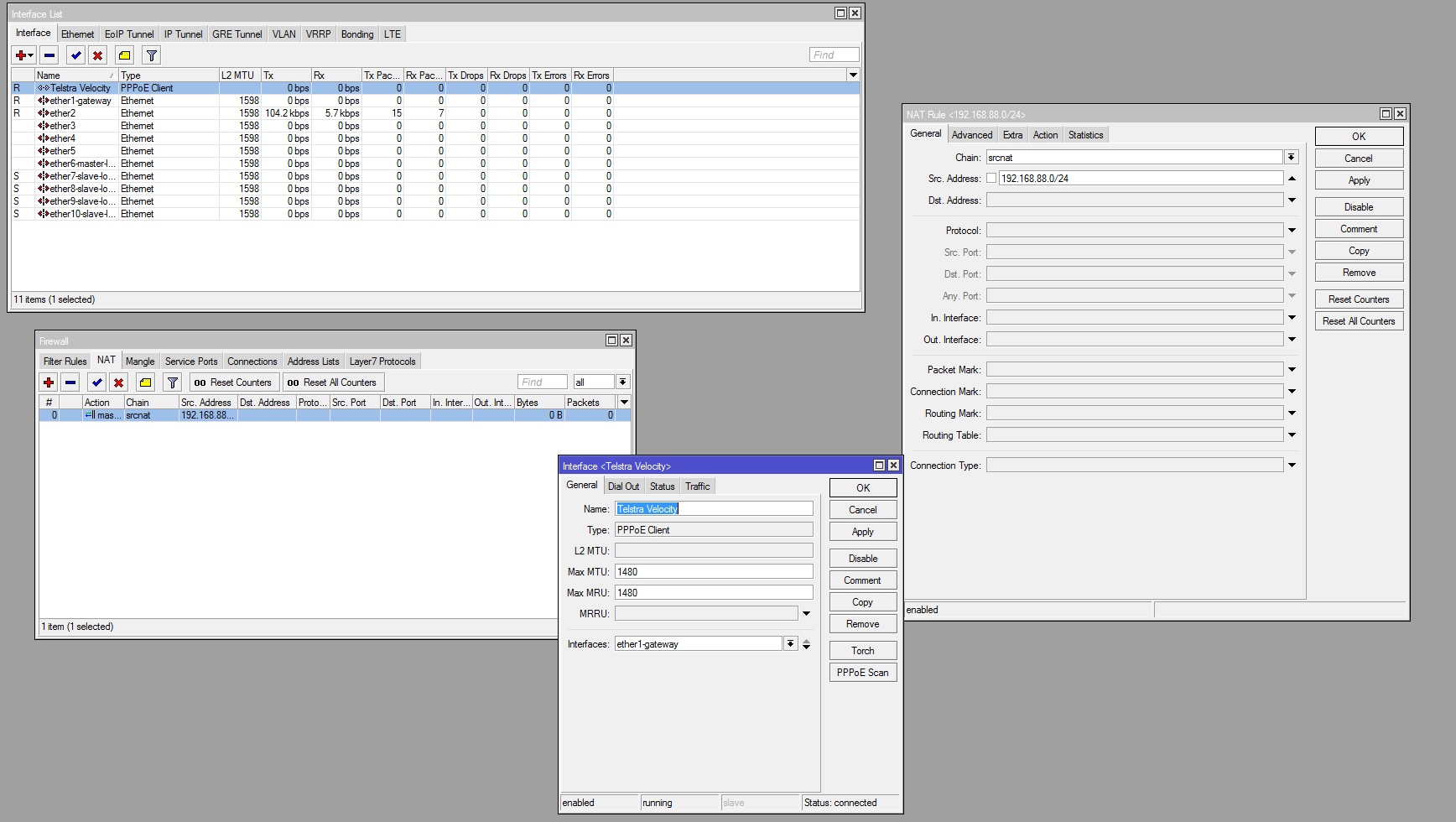Click Reset Counters in Firewall toolbar

tap(233, 382)
